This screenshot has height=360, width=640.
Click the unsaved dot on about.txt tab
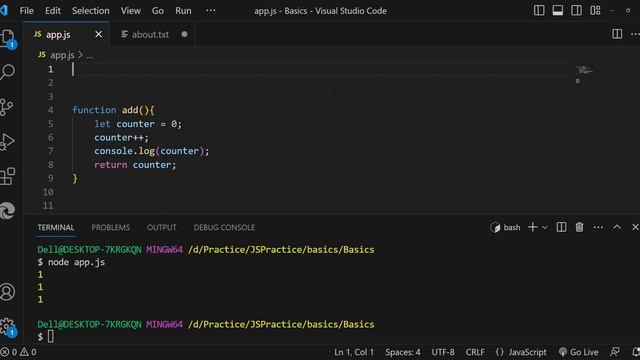(184, 35)
